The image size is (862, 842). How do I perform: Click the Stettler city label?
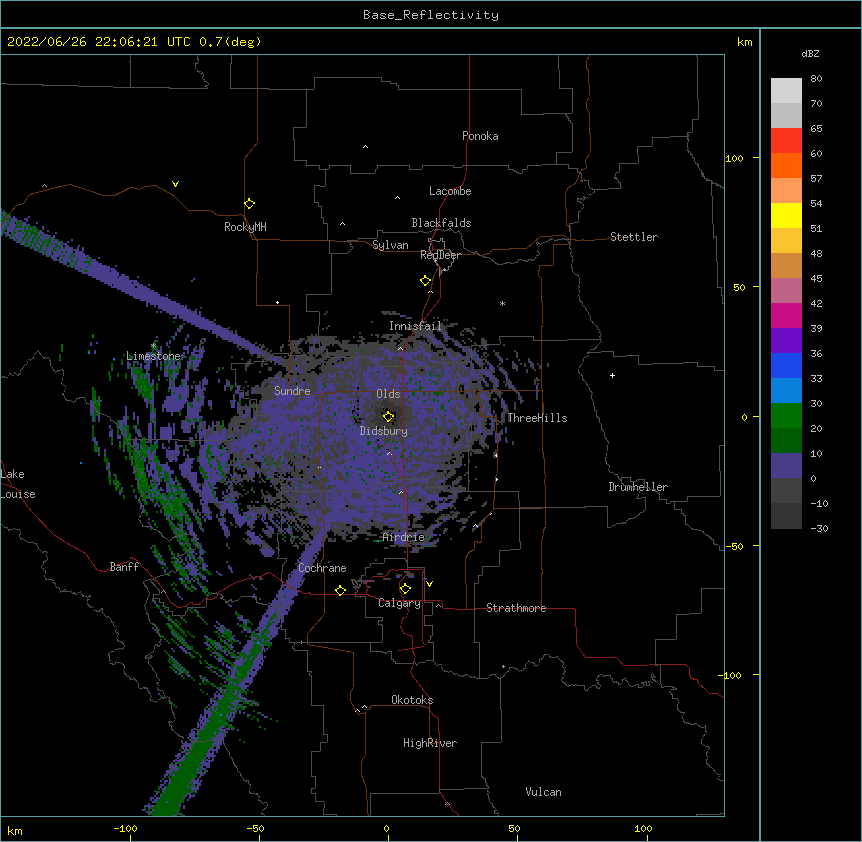pos(634,237)
